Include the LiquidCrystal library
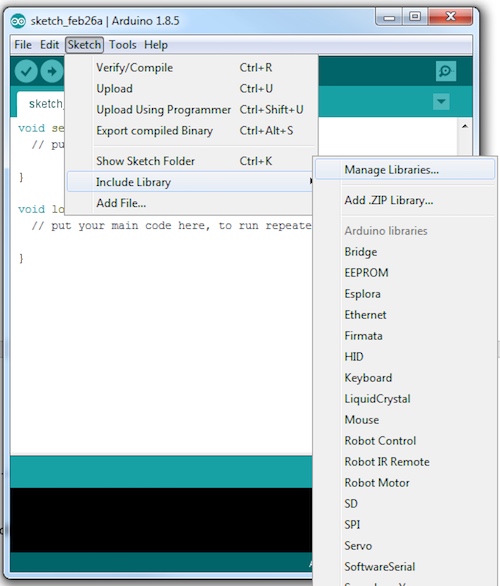 click(x=405, y=399)
